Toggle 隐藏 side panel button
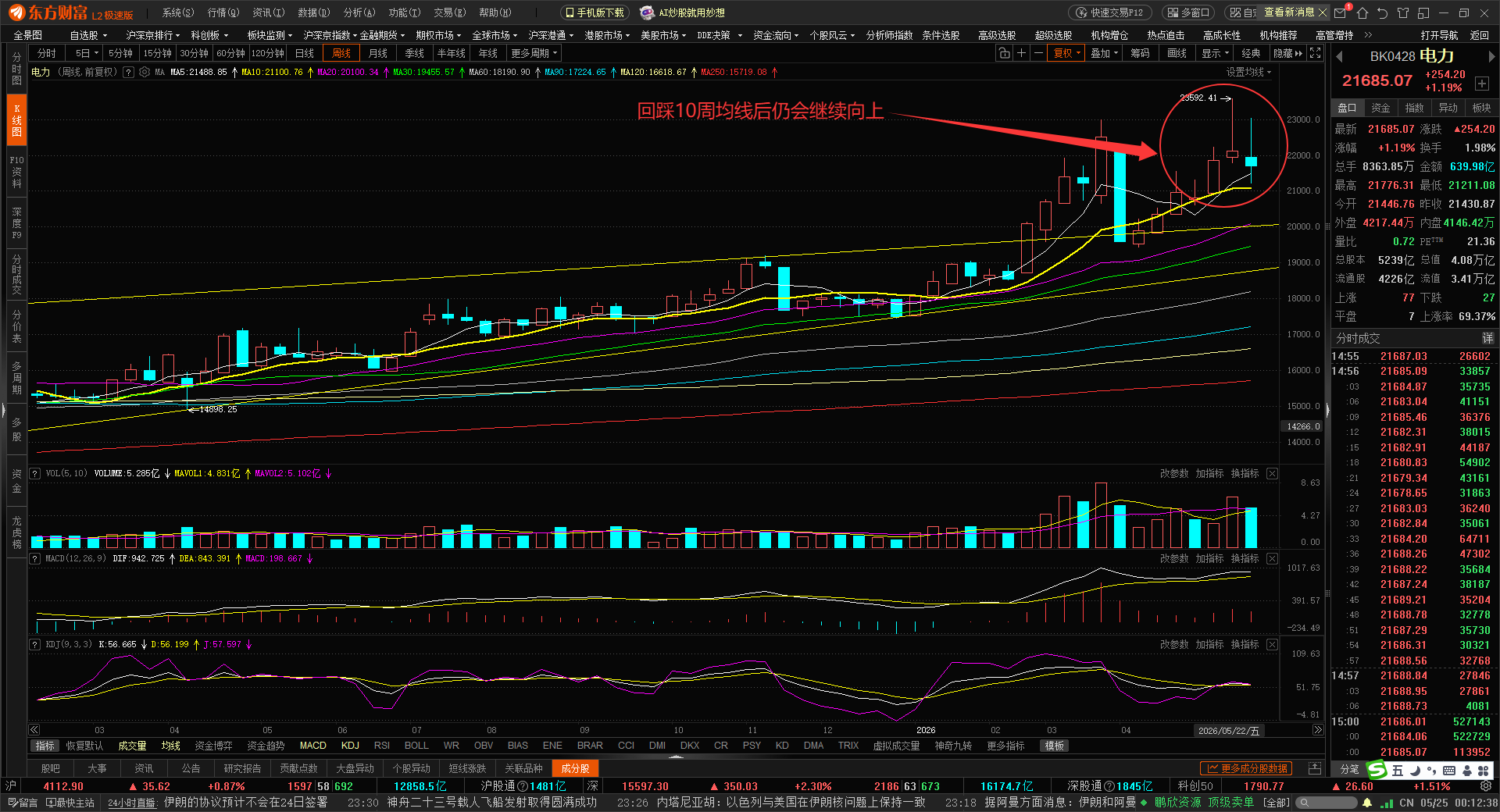Screen dimensions: 1500x812 pyautogui.click(x=1287, y=53)
